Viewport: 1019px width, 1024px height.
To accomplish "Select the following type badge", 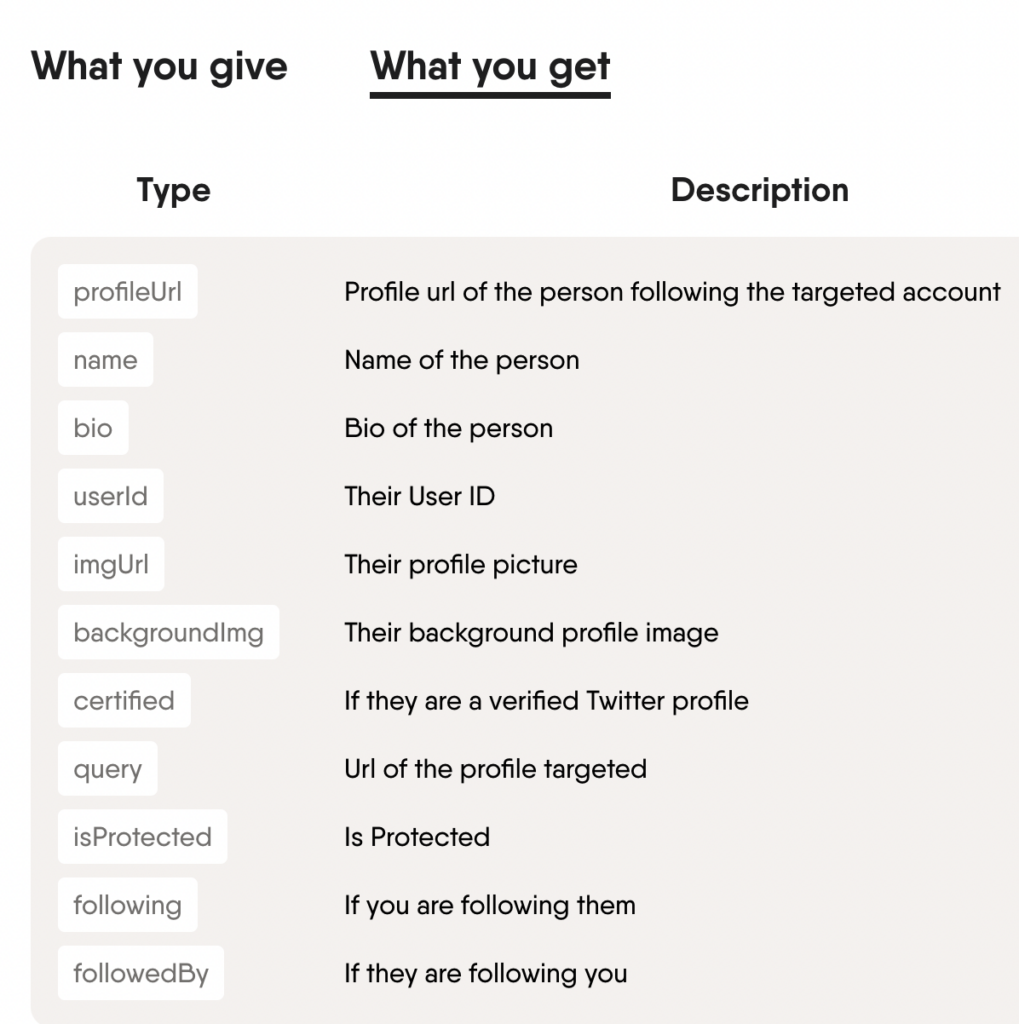I will point(127,904).
